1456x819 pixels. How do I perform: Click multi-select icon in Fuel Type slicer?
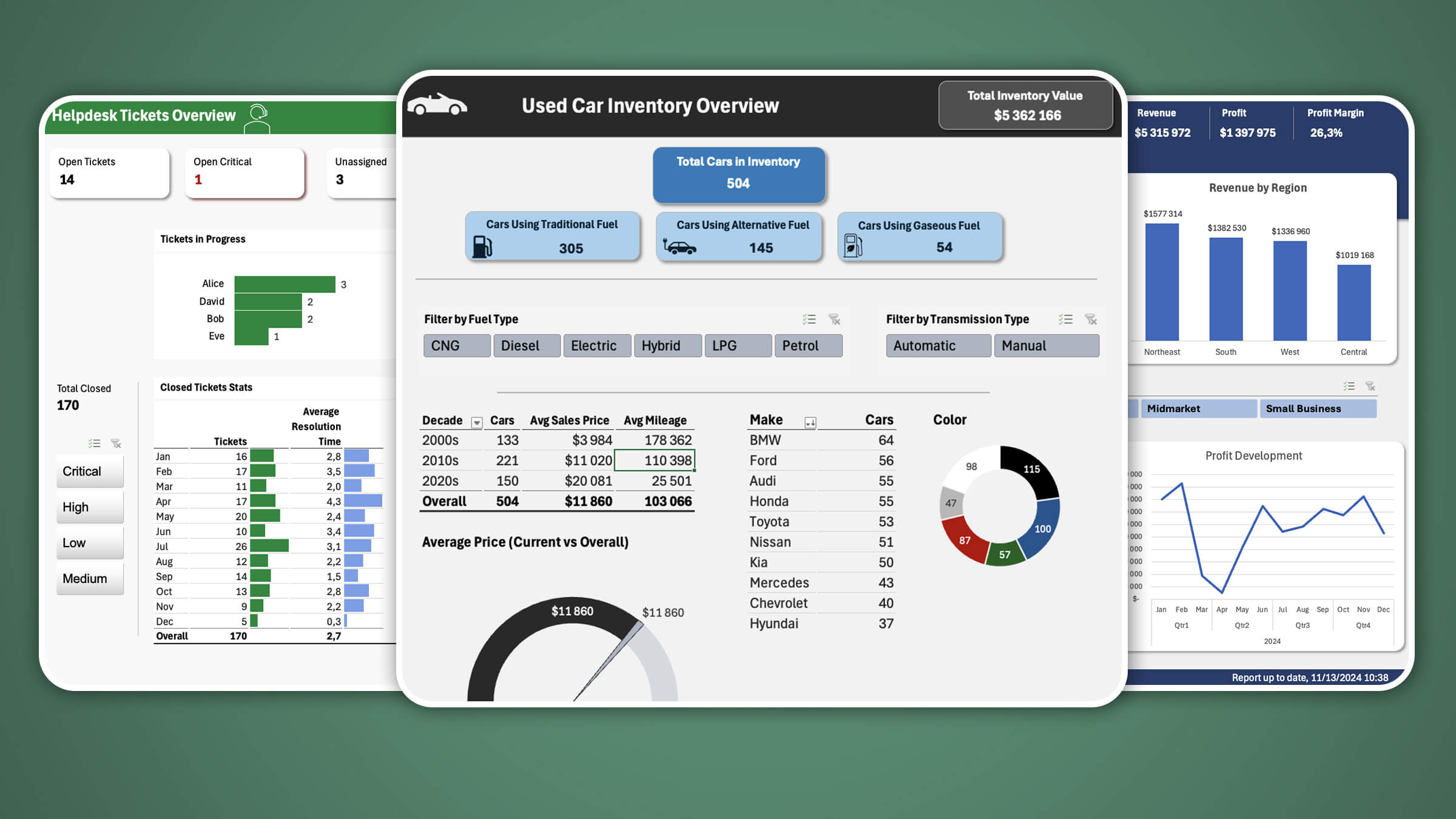coord(809,319)
